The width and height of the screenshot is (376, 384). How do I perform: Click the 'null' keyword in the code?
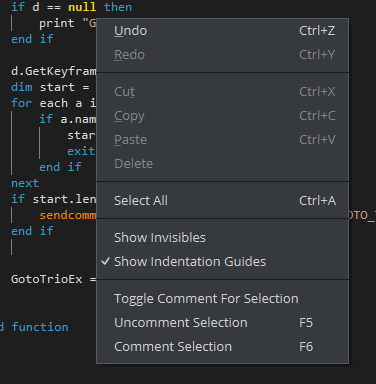82,7
